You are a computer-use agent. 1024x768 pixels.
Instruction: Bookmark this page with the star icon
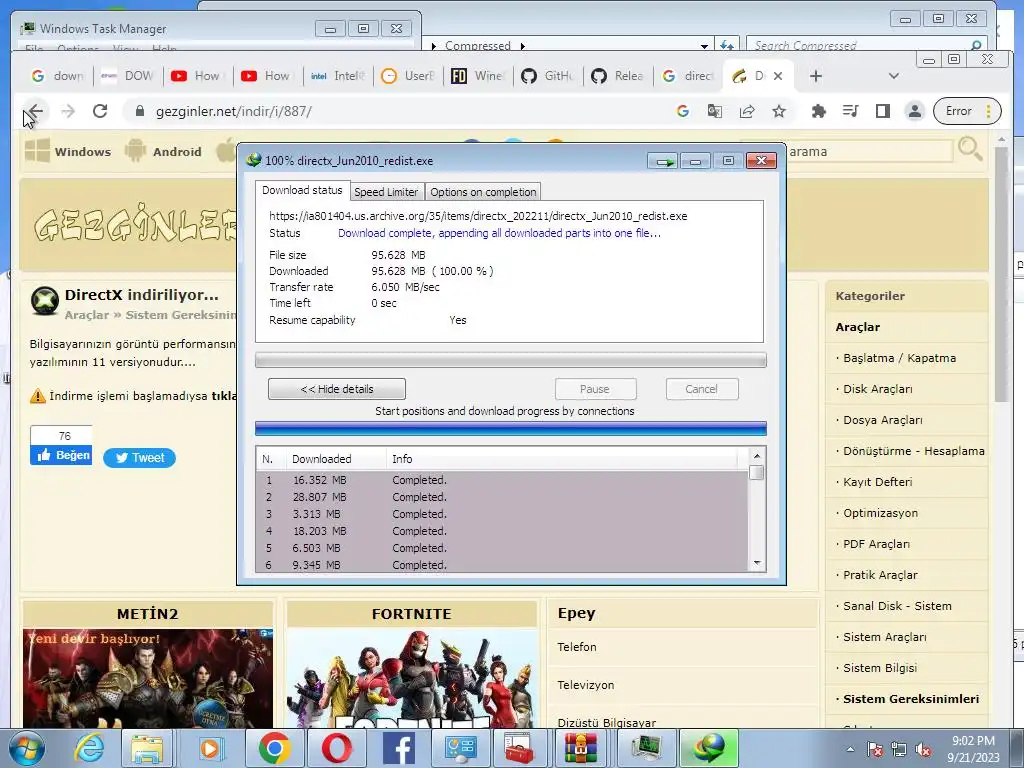point(778,111)
